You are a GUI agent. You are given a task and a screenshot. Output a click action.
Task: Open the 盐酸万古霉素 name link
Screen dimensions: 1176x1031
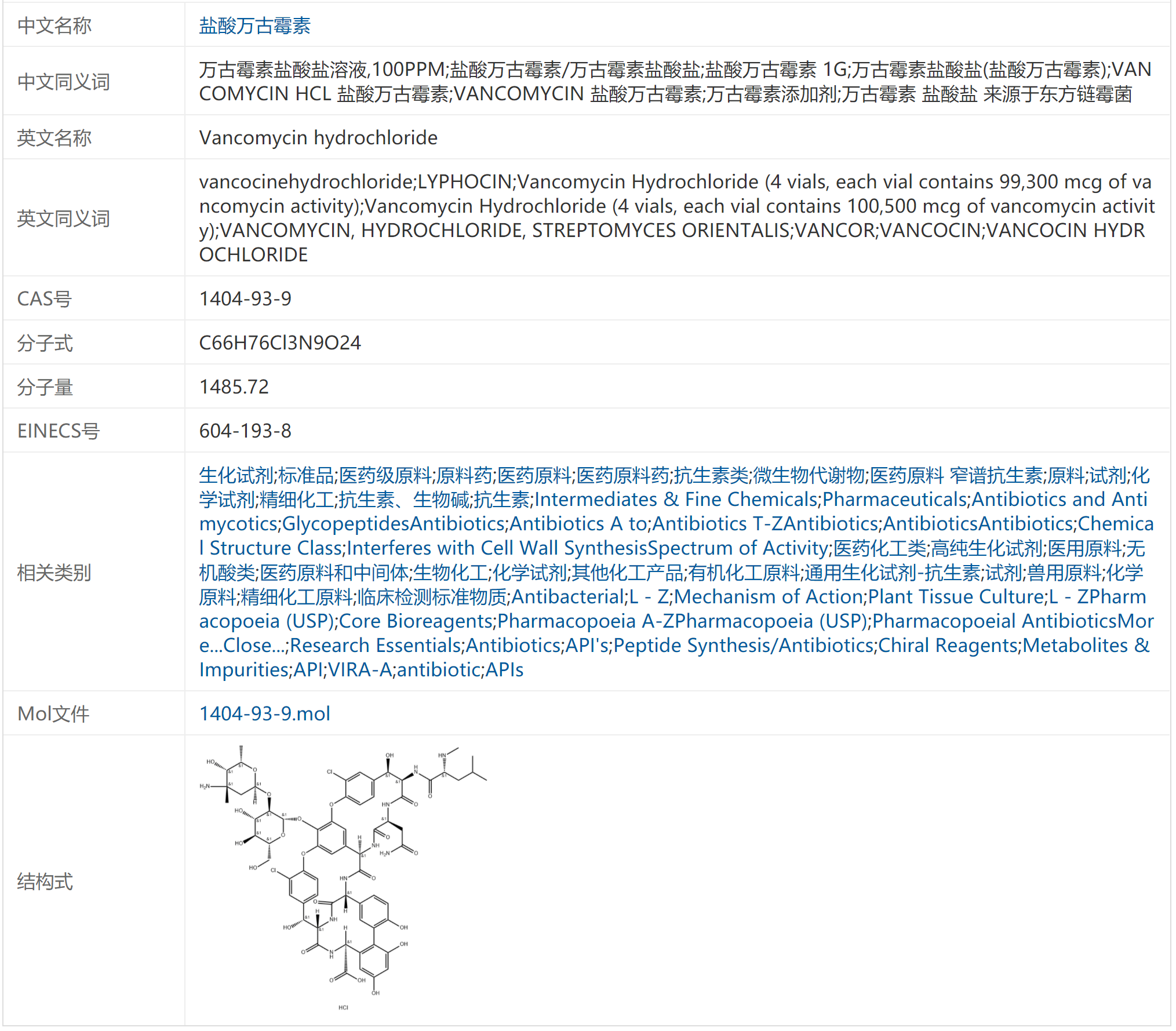click(254, 25)
